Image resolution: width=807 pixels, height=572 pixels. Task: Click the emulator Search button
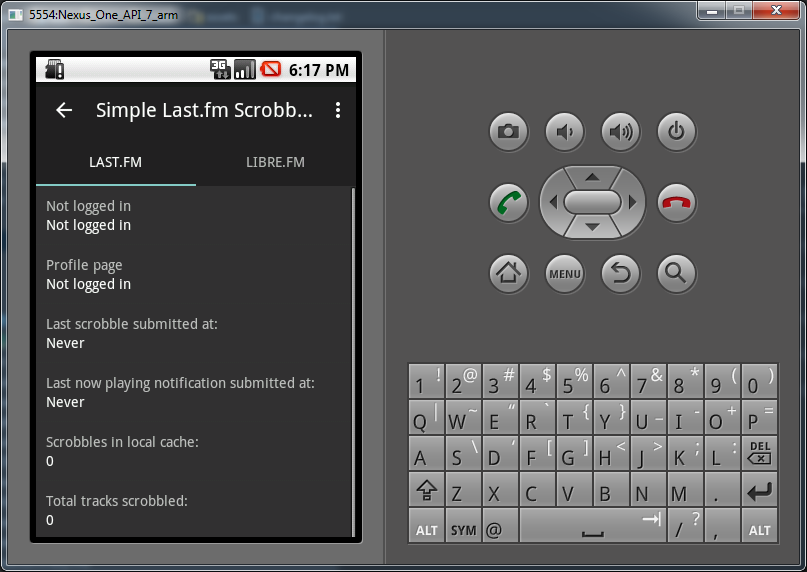click(x=677, y=273)
